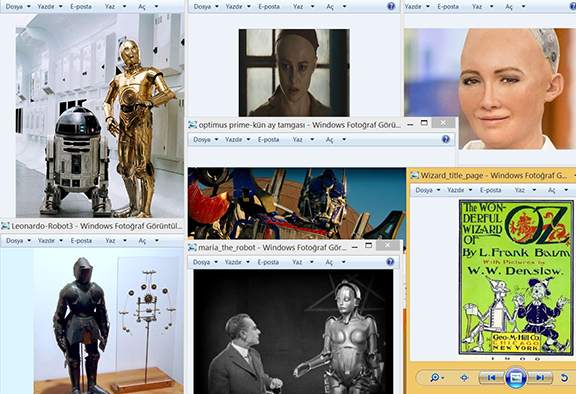Click the Sophia robot face photo
This screenshot has width=576, height=394.
[x=490, y=88]
